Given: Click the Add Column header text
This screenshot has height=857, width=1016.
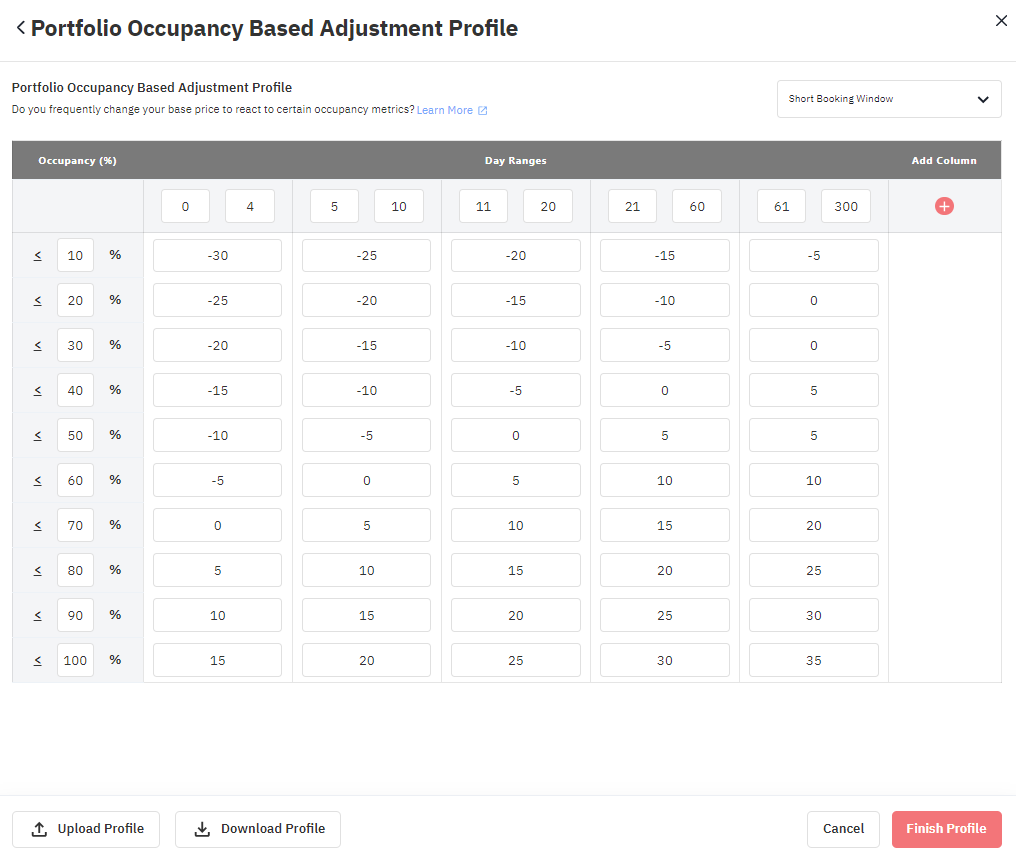Looking at the screenshot, I should [944, 161].
